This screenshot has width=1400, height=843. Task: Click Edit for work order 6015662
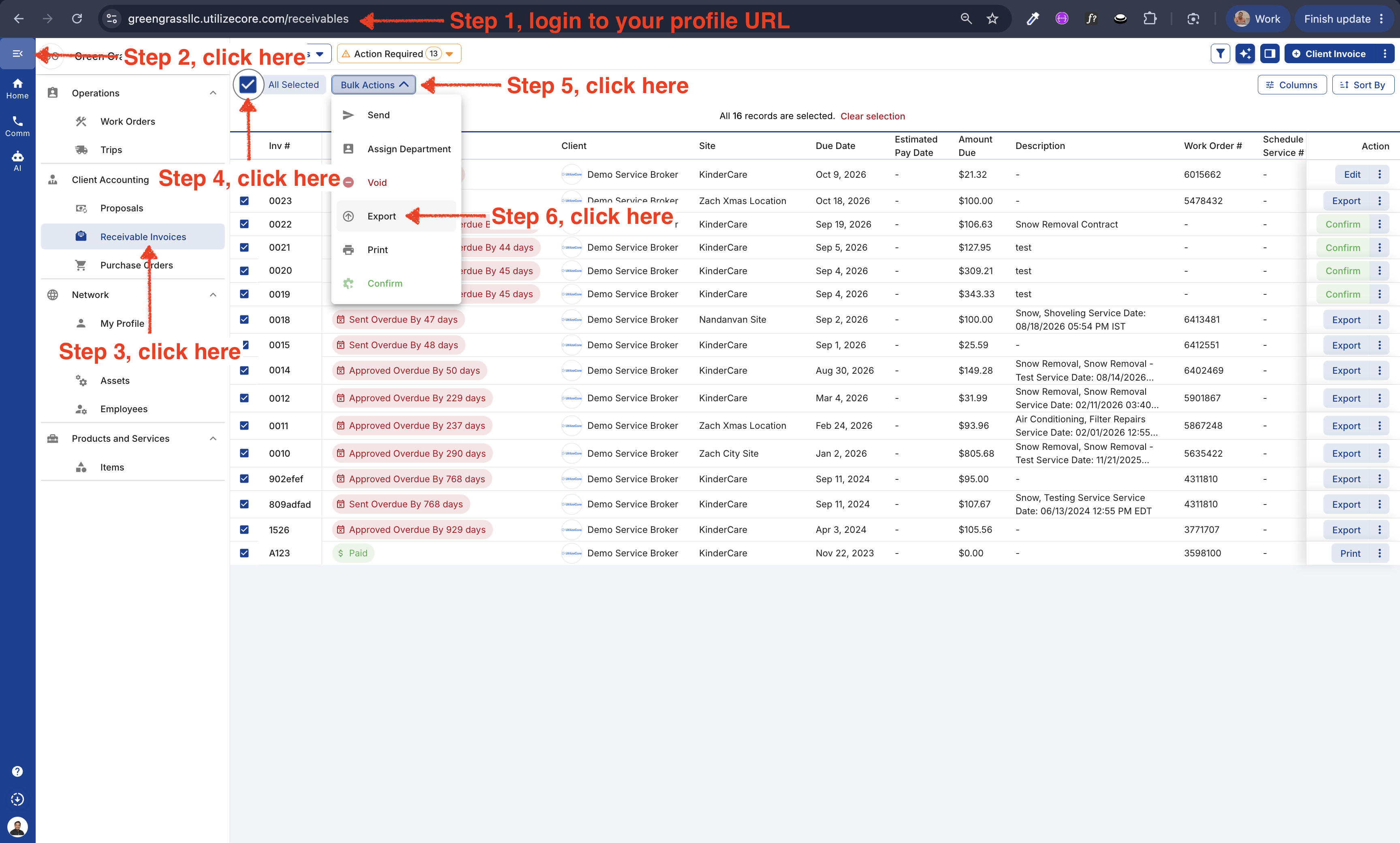pos(1352,175)
